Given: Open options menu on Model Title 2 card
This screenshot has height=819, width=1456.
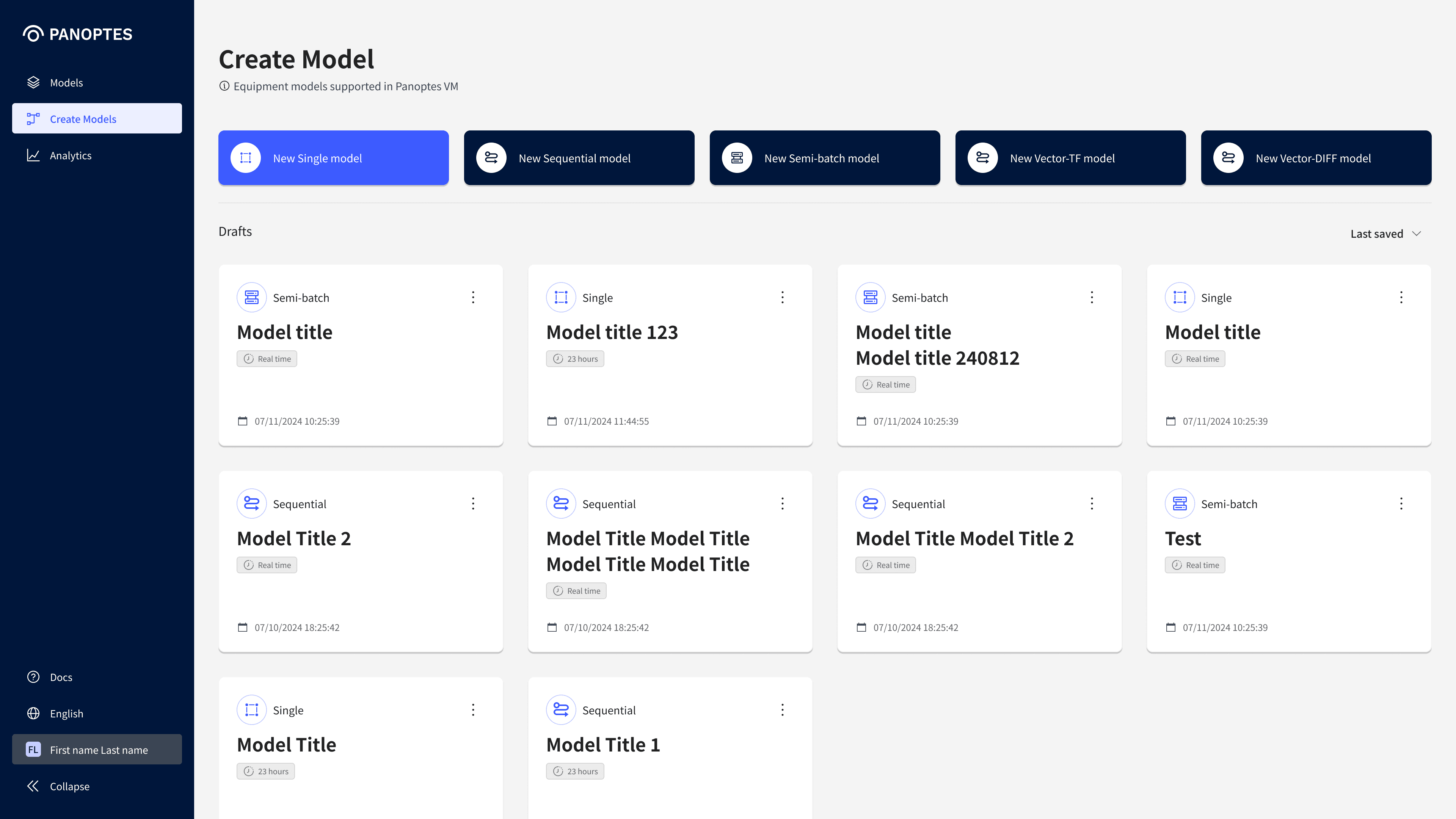Looking at the screenshot, I should pos(473,504).
